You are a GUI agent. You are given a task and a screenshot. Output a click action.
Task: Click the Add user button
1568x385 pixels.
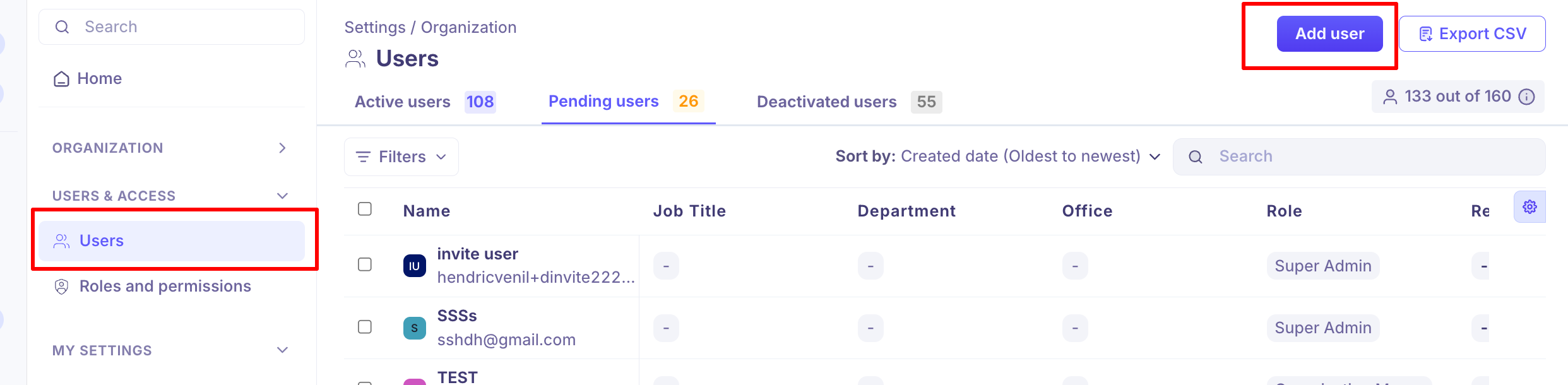pos(1329,33)
